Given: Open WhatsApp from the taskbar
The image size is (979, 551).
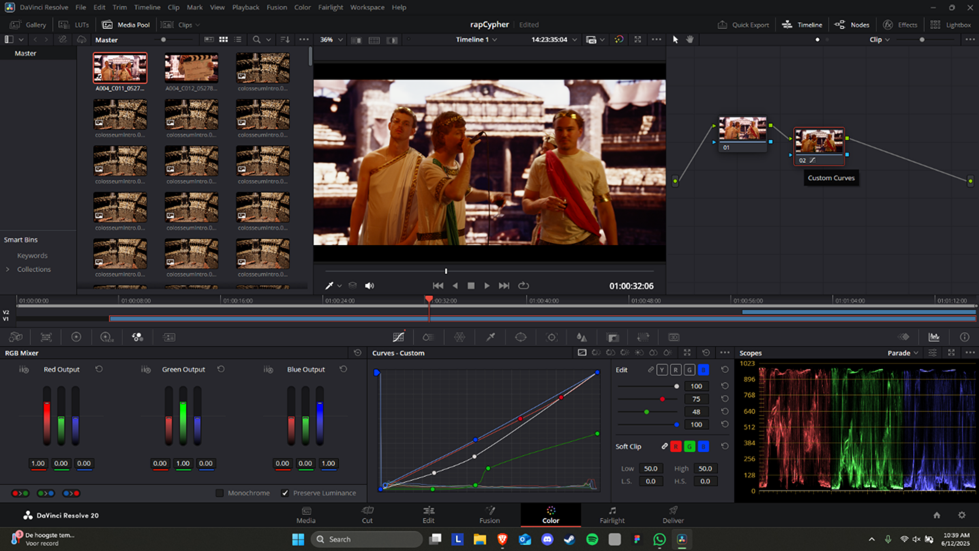Looking at the screenshot, I should coord(659,539).
